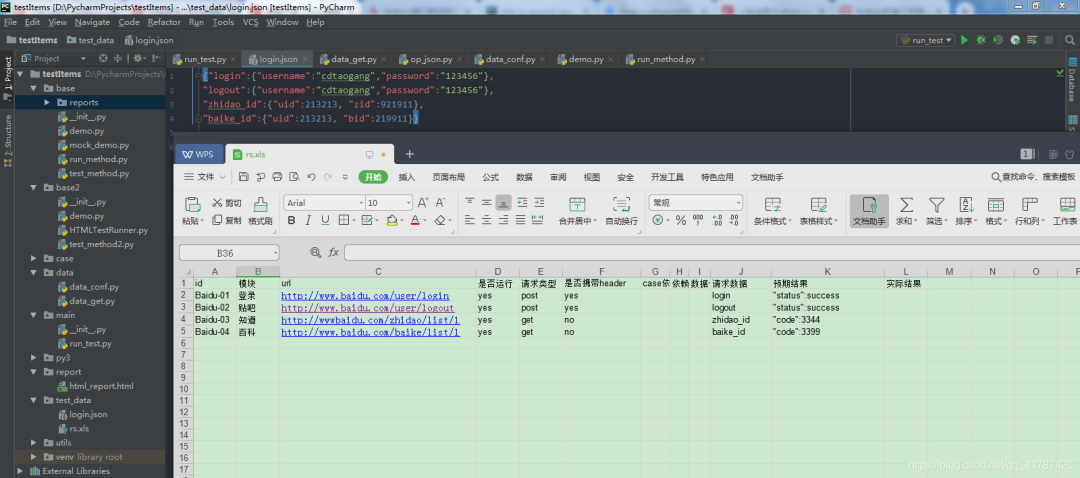Align cell content to bottom
The image size is (1080, 478).
(x=503, y=202)
